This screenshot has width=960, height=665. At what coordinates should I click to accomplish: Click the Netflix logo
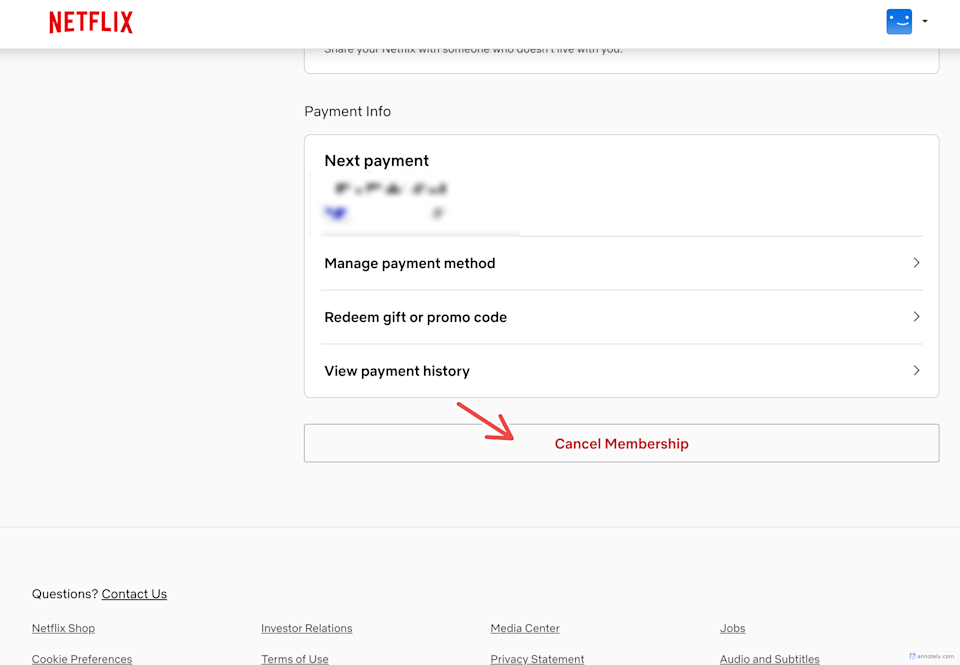point(90,21)
